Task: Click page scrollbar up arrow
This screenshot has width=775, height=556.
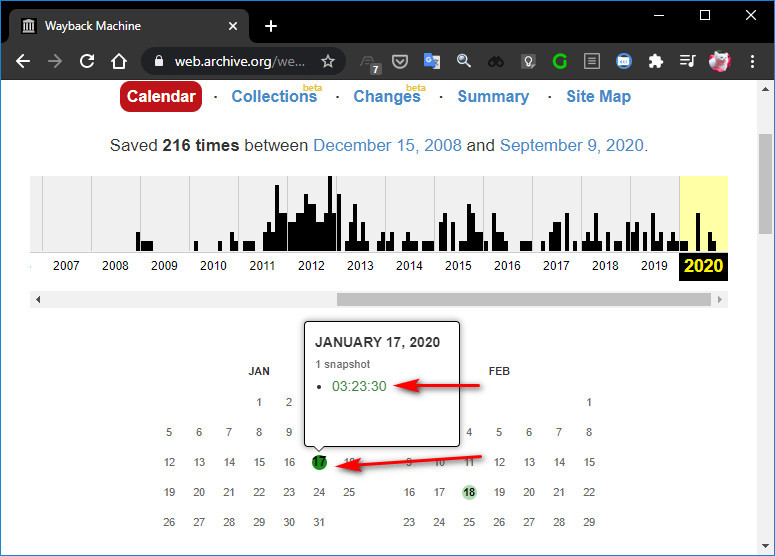Action: pos(766,89)
